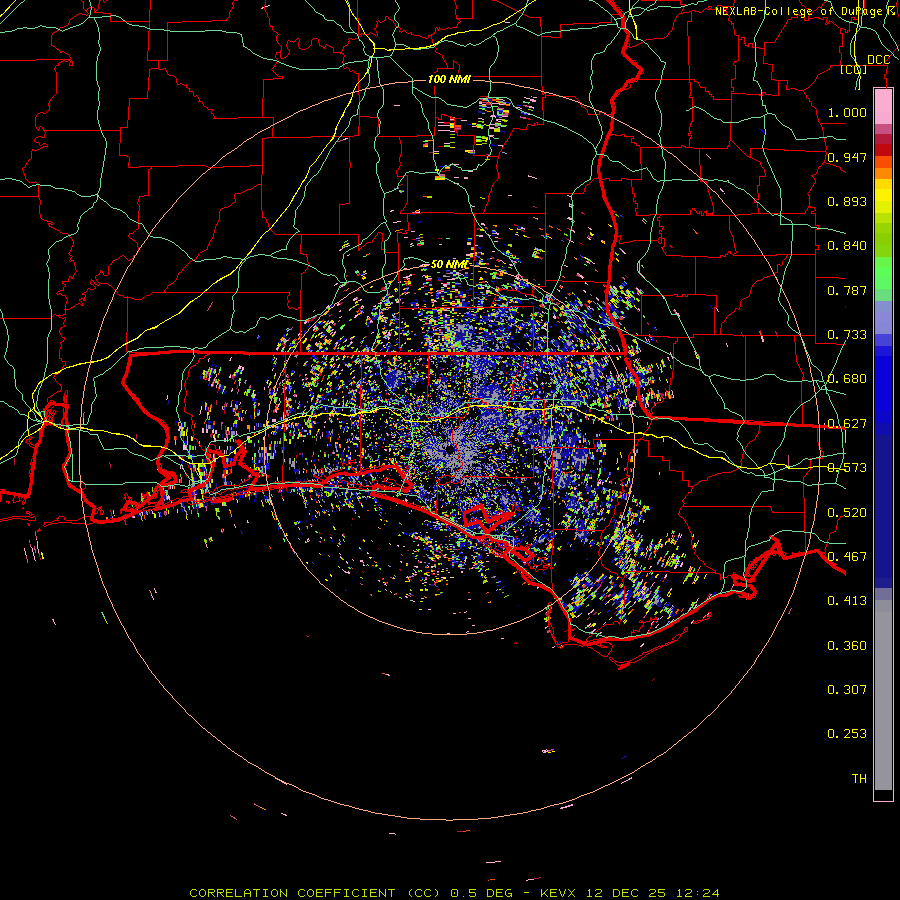The image size is (900, 900).
Task: Click the 0.840 scale value
Action: [x=847, y=246]
